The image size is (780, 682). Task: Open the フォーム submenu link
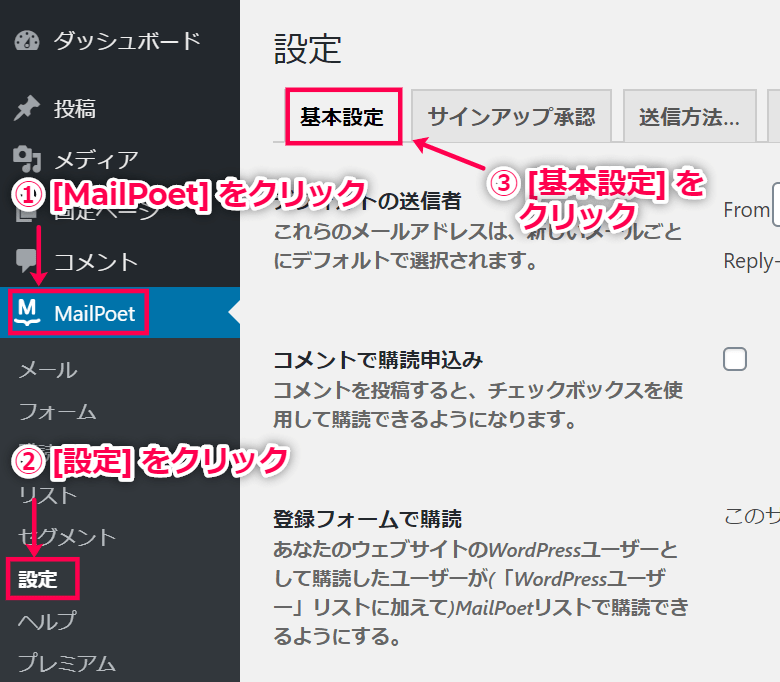point(57,412)
